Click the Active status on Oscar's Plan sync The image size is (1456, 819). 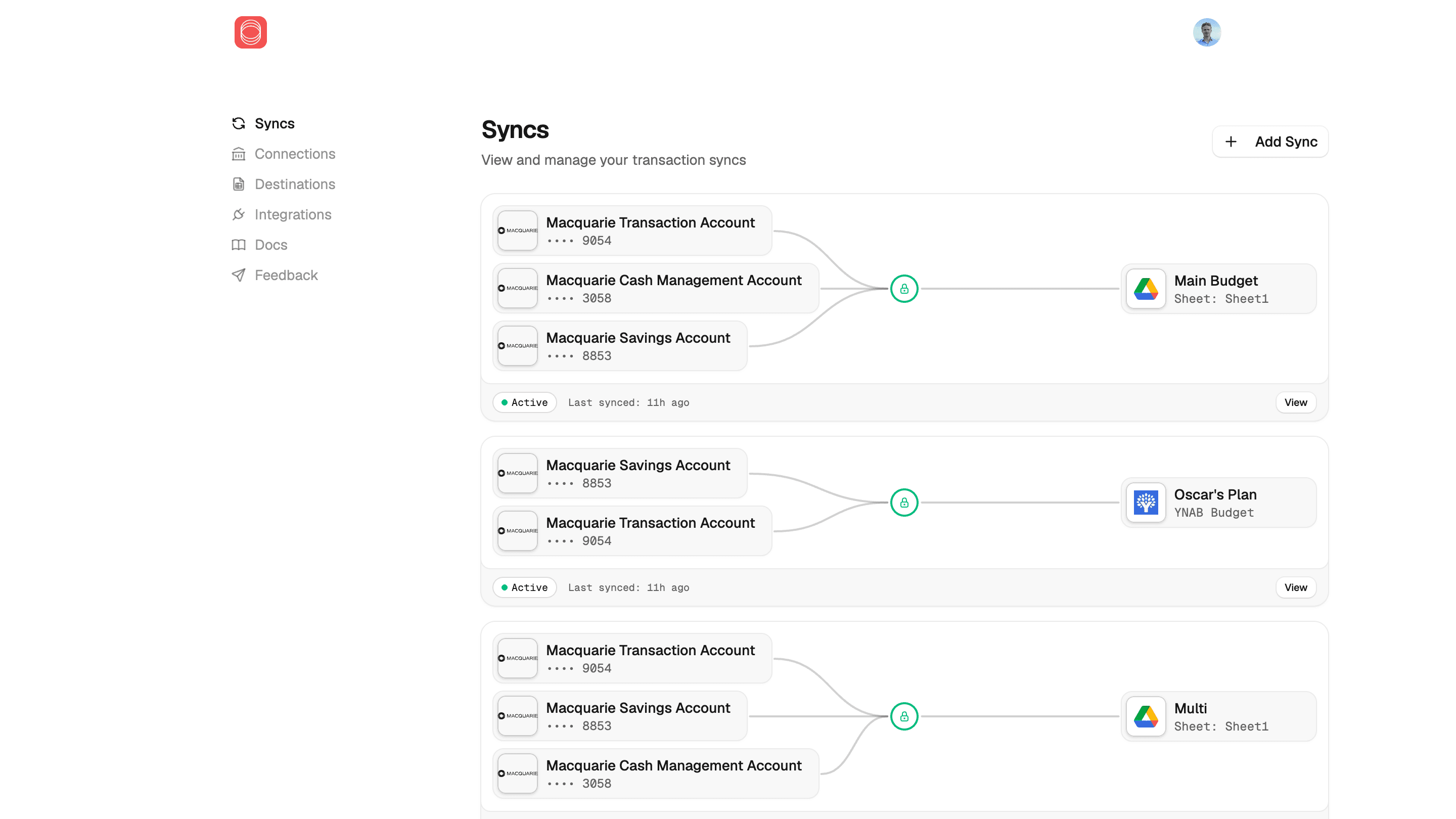(x=525, y=587)
